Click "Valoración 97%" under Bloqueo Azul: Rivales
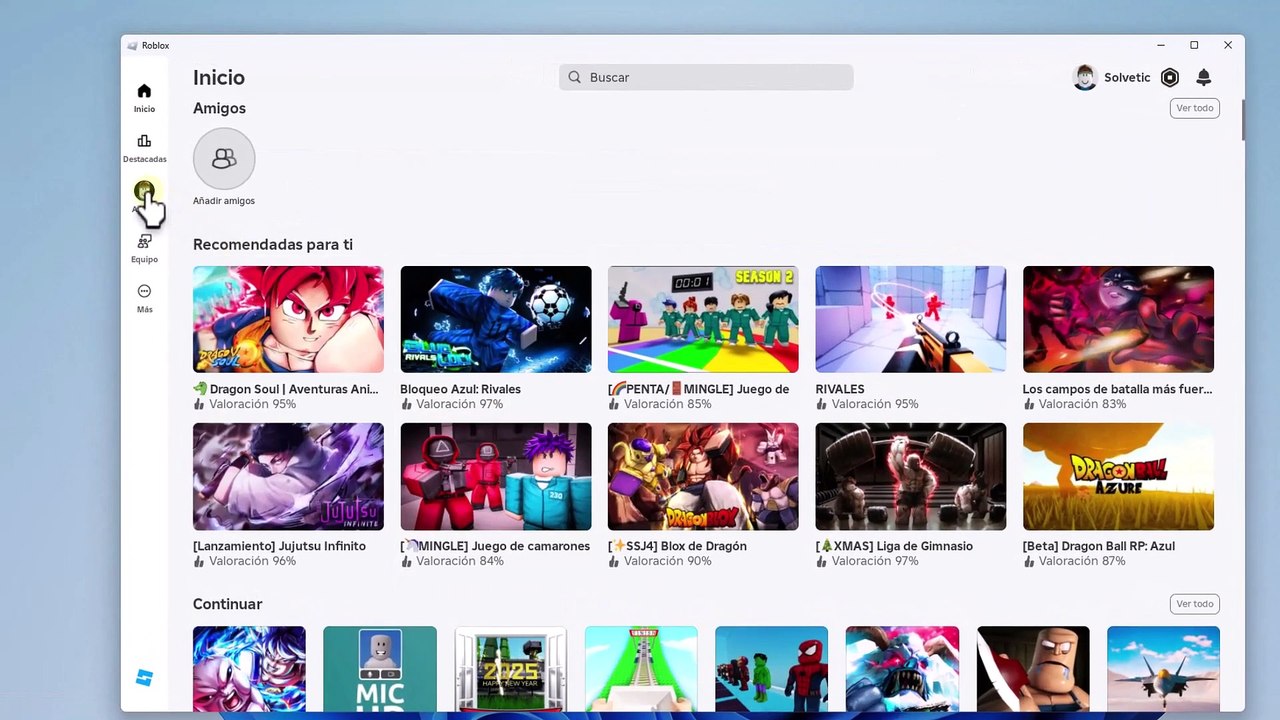1280x720 pixels. point(459,404)
